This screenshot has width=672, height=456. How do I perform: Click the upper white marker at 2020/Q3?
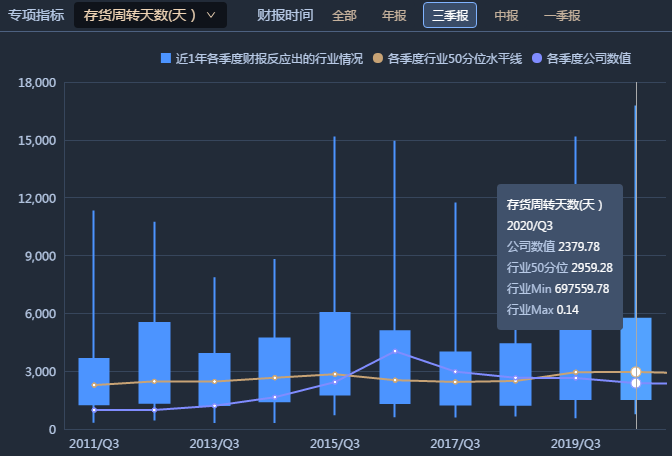click(x=636, y=372)
